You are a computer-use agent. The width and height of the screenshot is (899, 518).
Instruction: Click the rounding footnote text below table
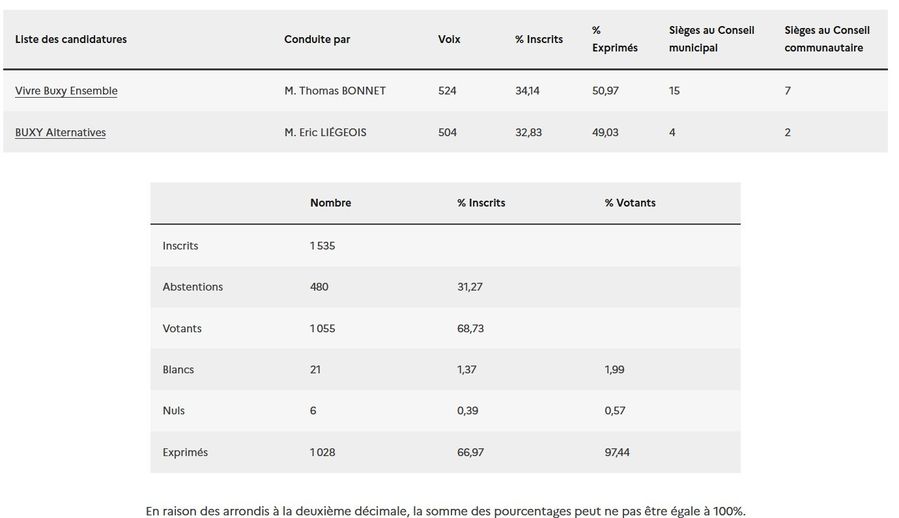(445, 511)
